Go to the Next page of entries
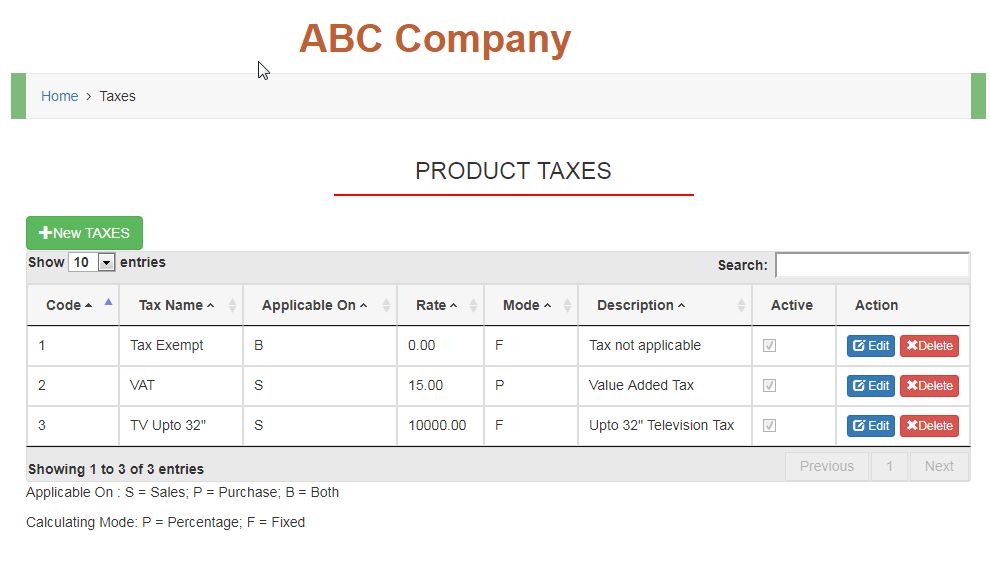Viewport: 990px width, 572px height. tap(939, 466)
